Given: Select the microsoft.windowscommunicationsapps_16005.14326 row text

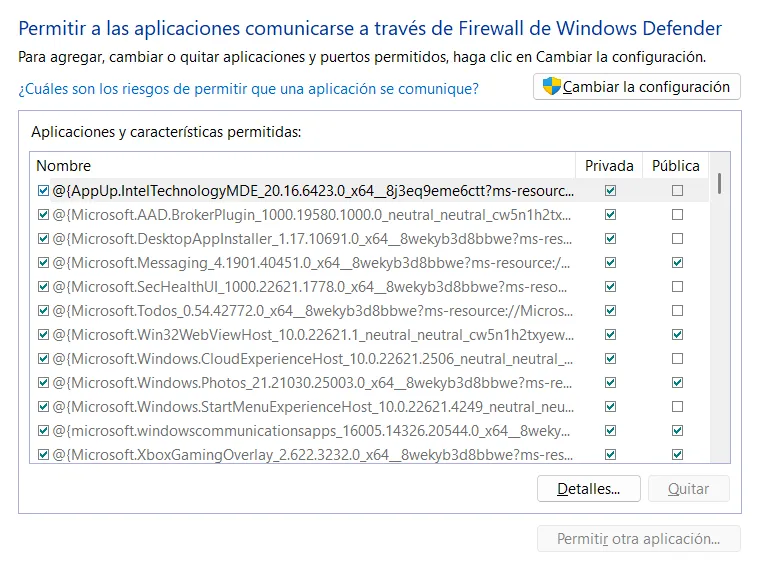Looking at the screenshot, I should tap(311, 430).
